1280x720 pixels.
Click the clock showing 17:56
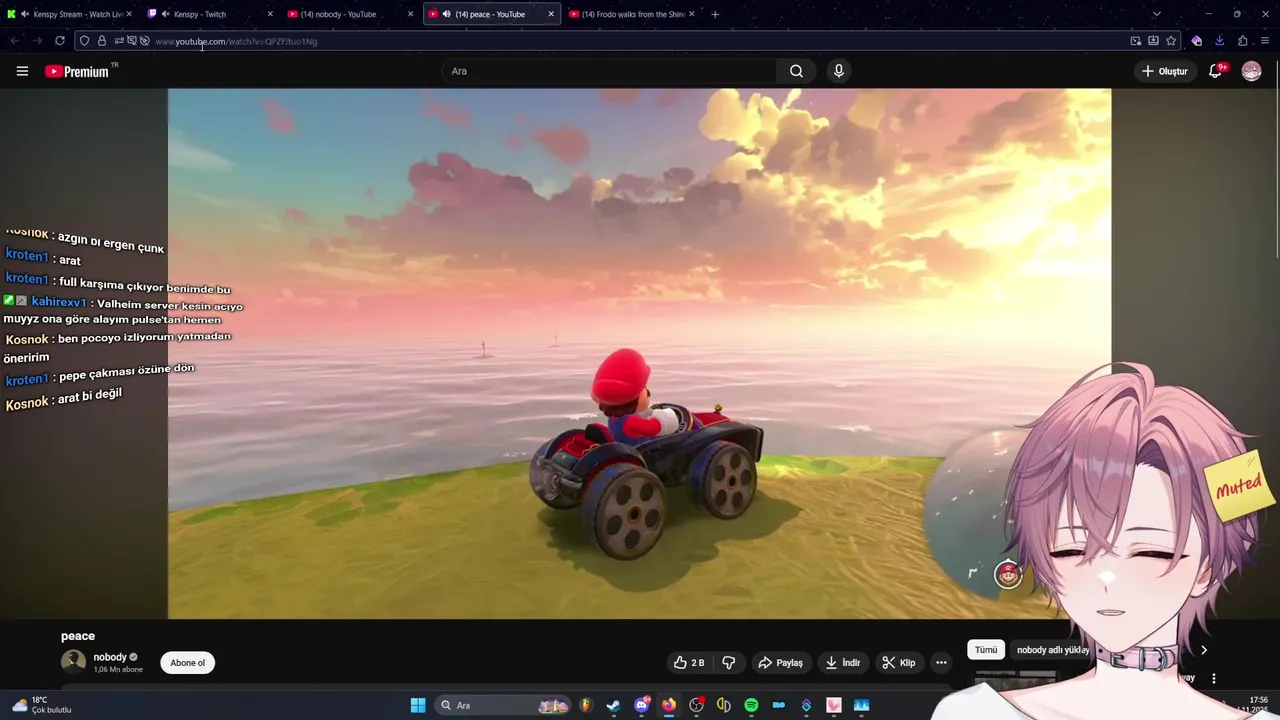tap(1257, 700)
